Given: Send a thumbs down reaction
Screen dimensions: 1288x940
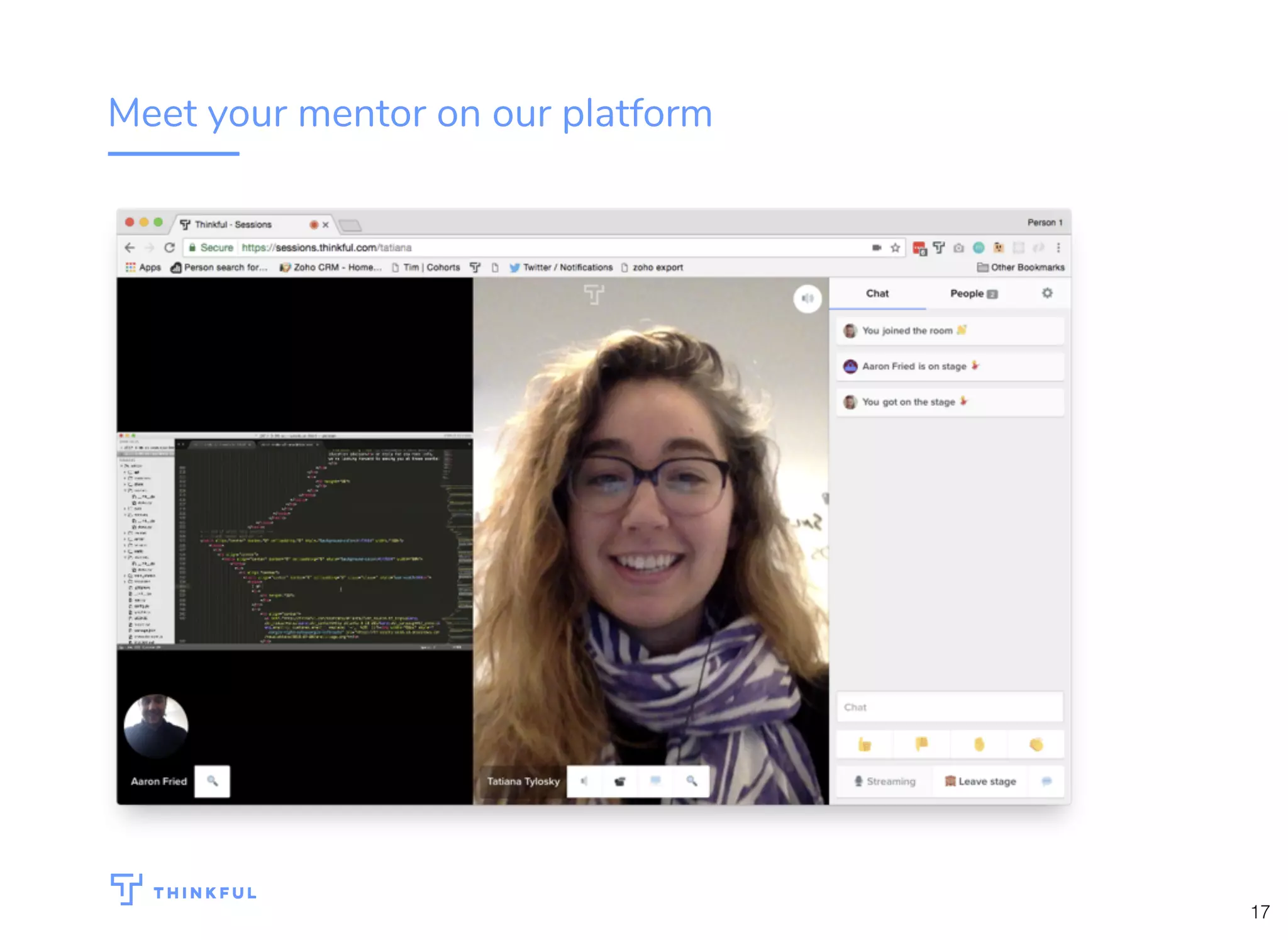Looking at the screenshot, I should point(921,745).
